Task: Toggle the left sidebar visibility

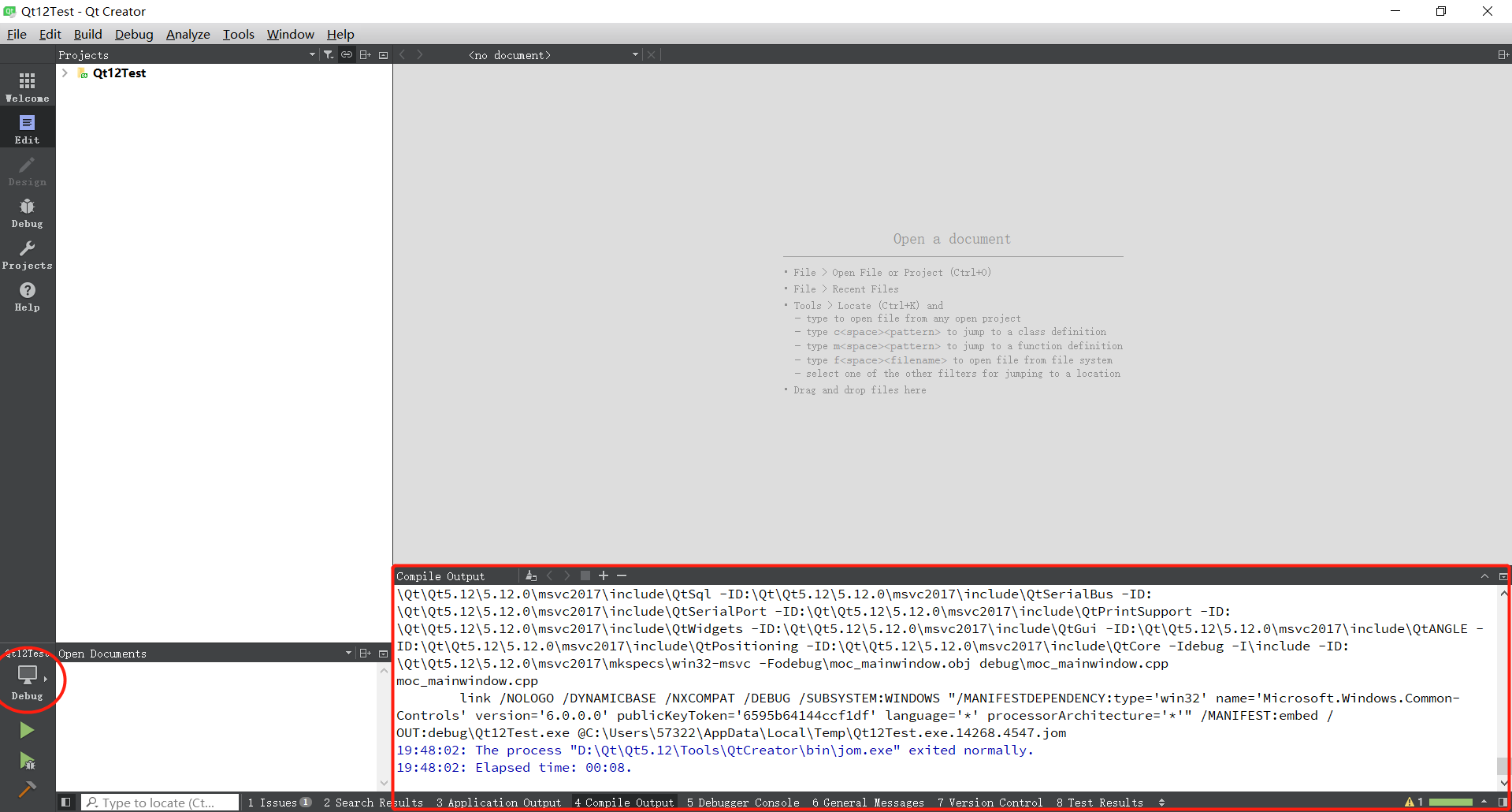Action: [x=66, y=802]
